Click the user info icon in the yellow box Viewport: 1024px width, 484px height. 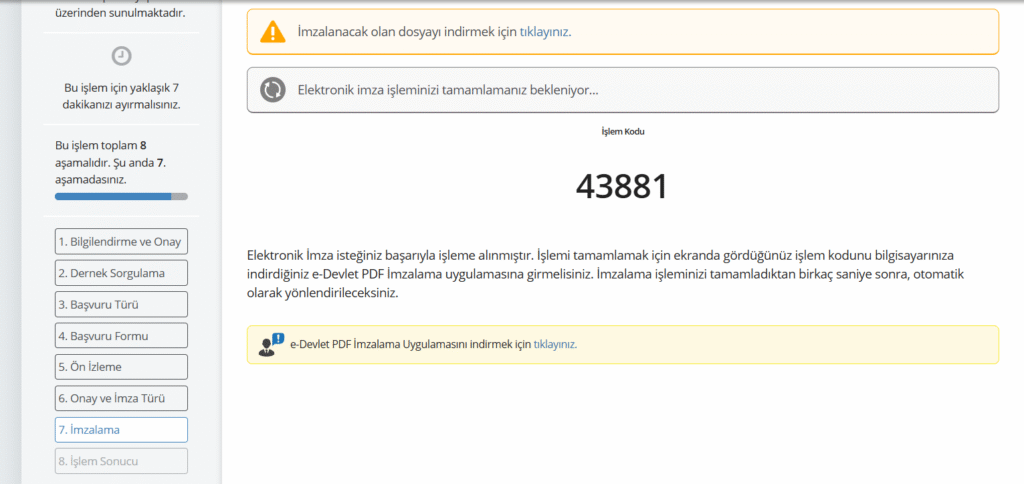tap(271, 344)
